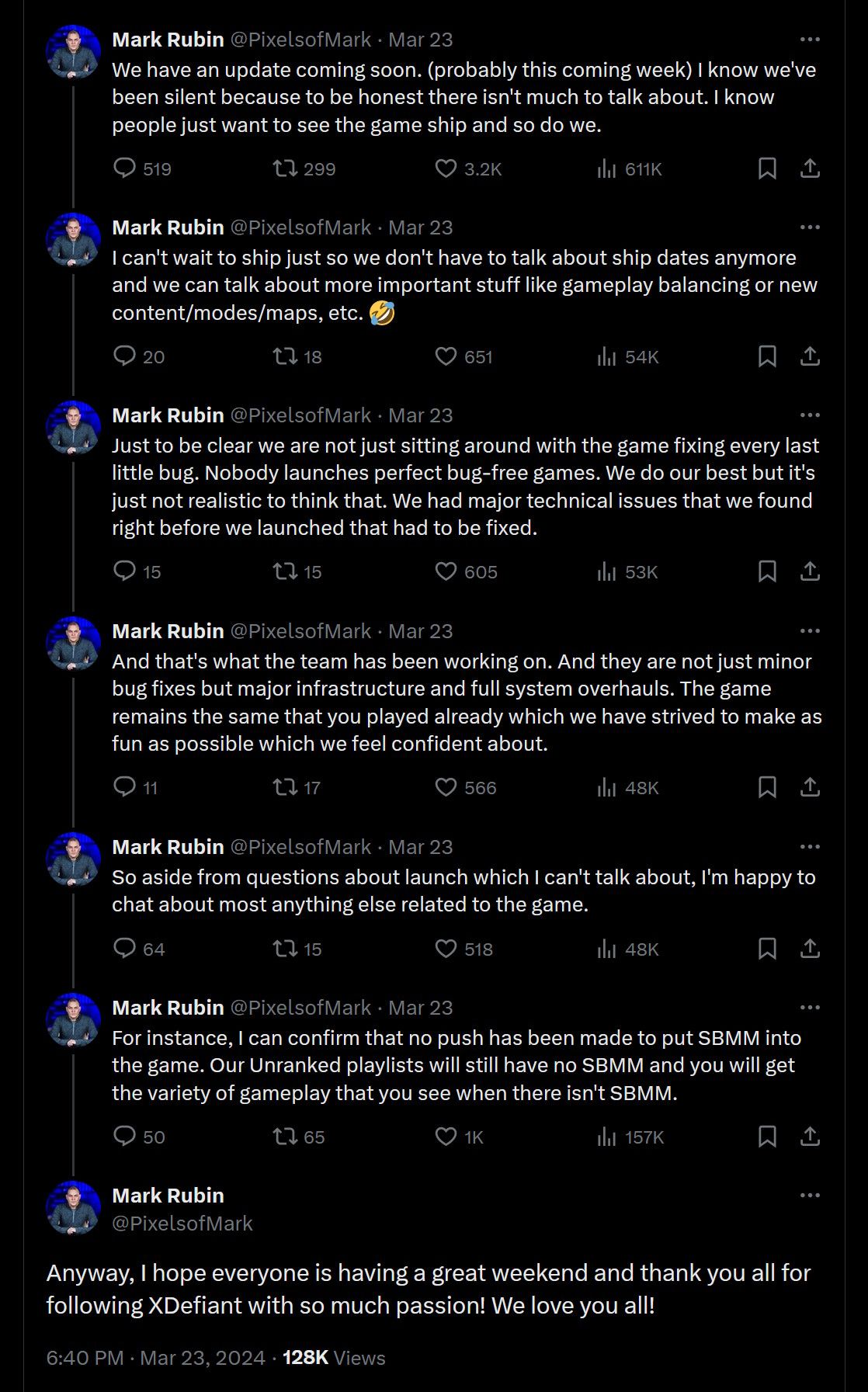Open Mark Rubin's avatar on the final tweet
Screen dimensions: 868x1392
pyautogui.click(x=74, y=1208)
